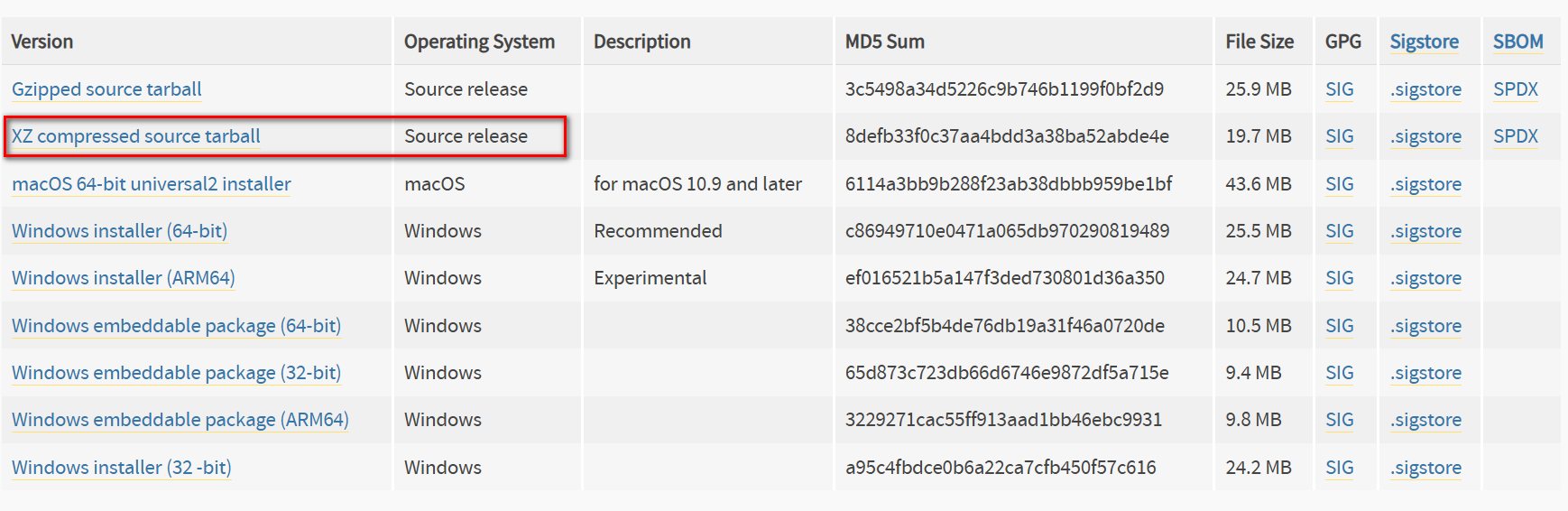The image size is (1568, 511).
Task: Open SPDX for Gzipped source tarball
Action: point(1515,89)
